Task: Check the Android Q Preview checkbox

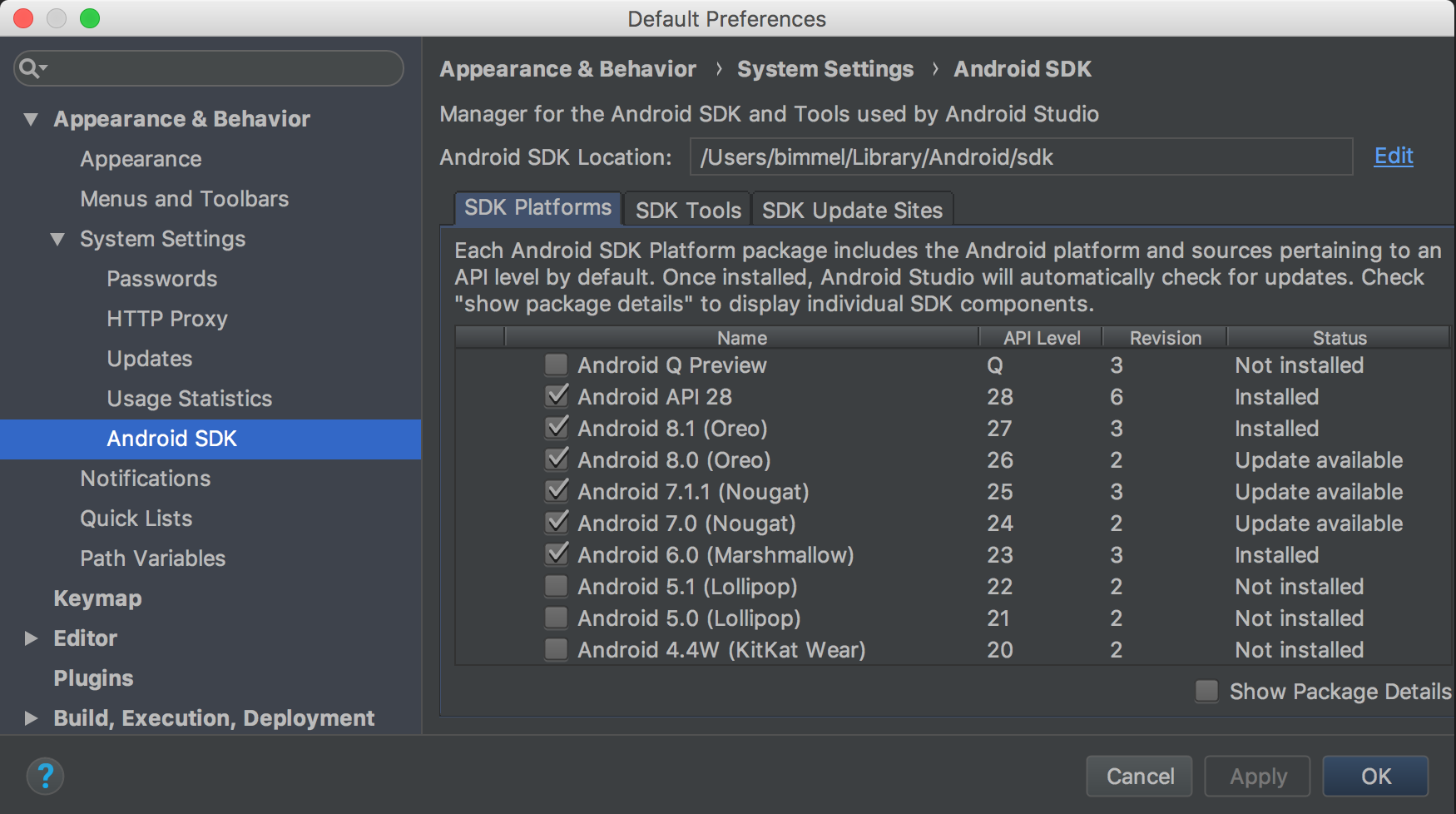Action: tap(556, 365)
